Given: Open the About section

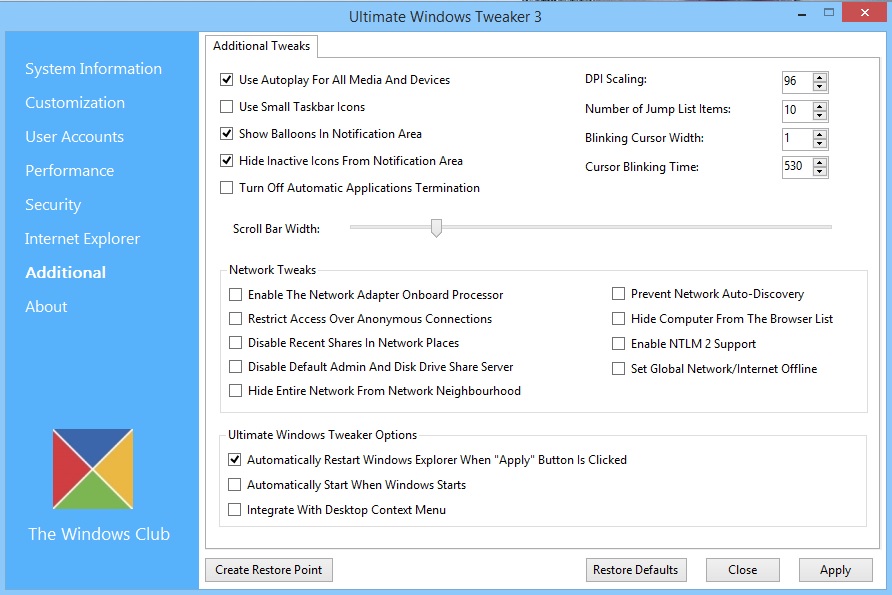Looking at the screenshot, I should click(x=46, y=307).
